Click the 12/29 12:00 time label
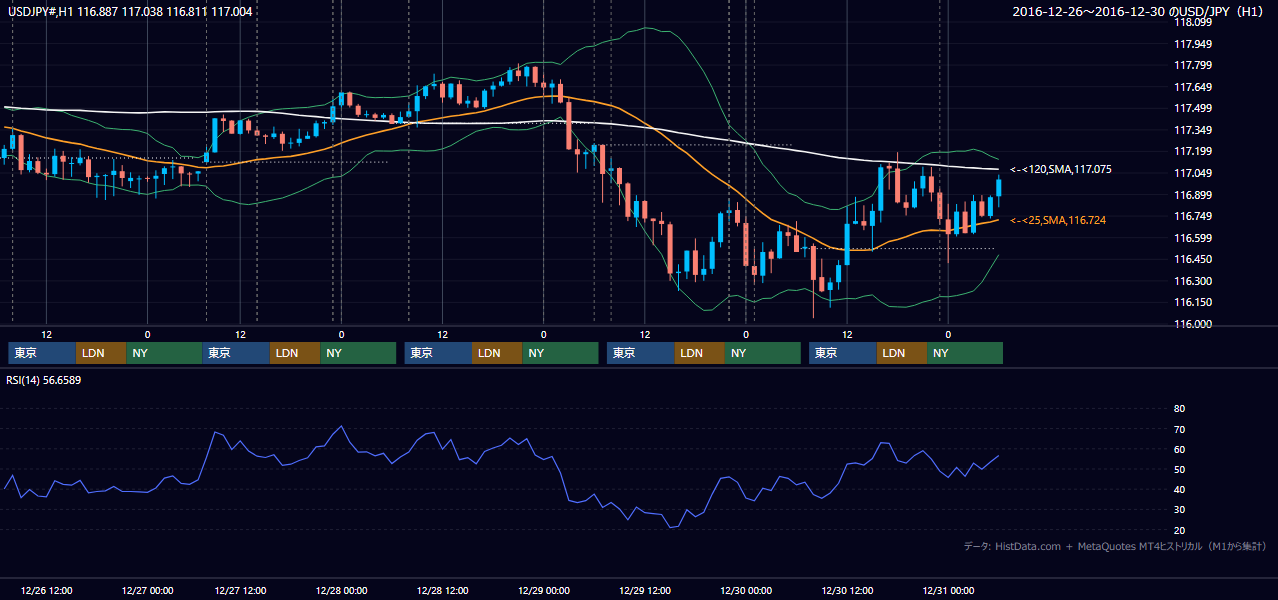This screenshot has width=1278, height=600. [x=645, y=590]
